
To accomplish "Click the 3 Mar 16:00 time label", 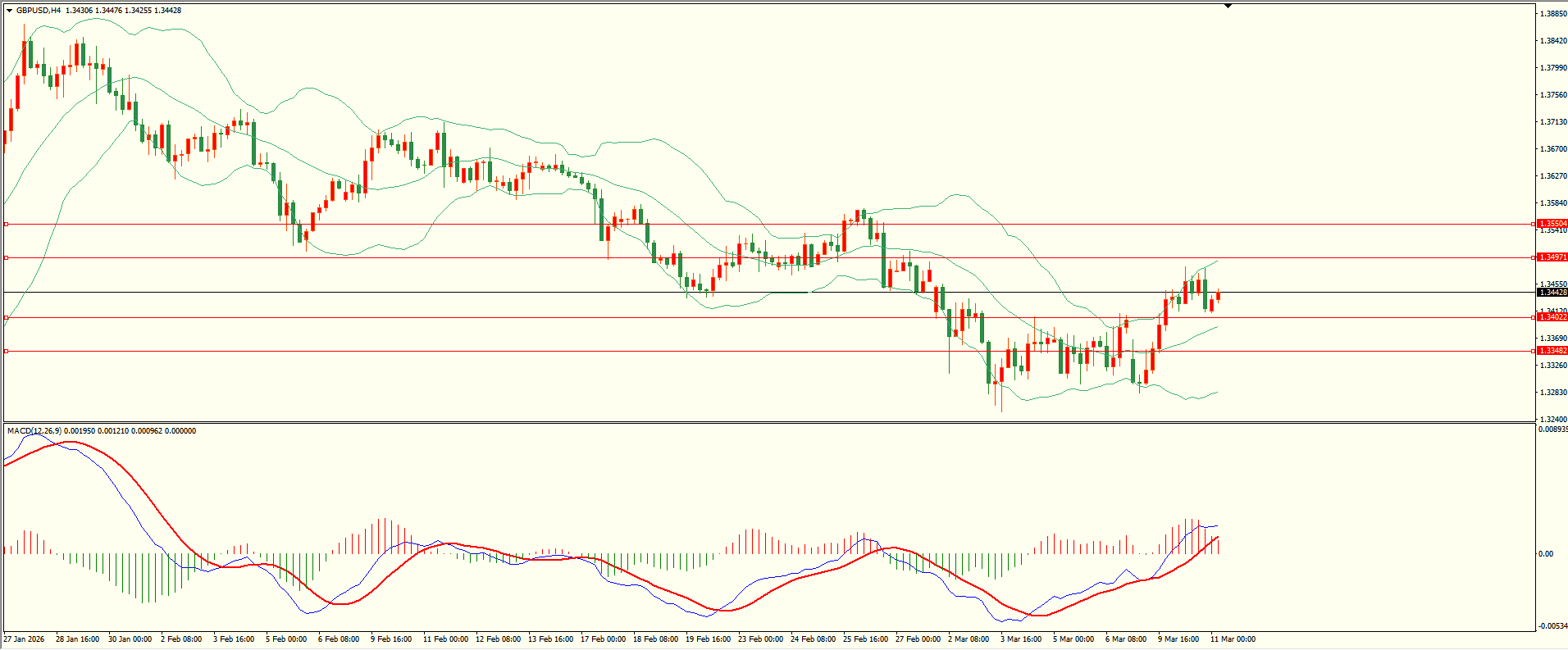I will (x=1021, y=639).
